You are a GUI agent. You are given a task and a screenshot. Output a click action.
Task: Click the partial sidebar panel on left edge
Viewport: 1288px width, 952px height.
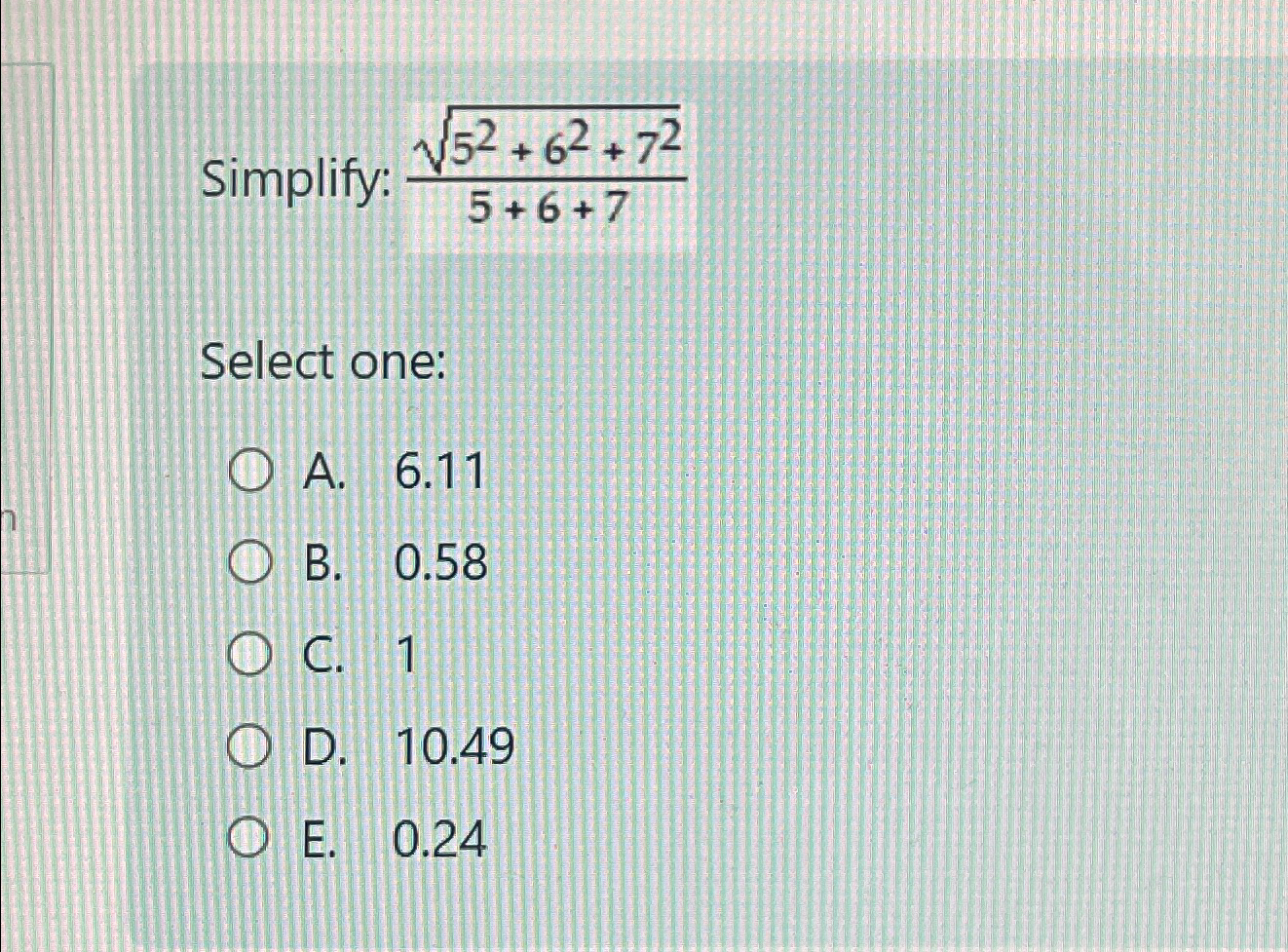coord(27,312)
